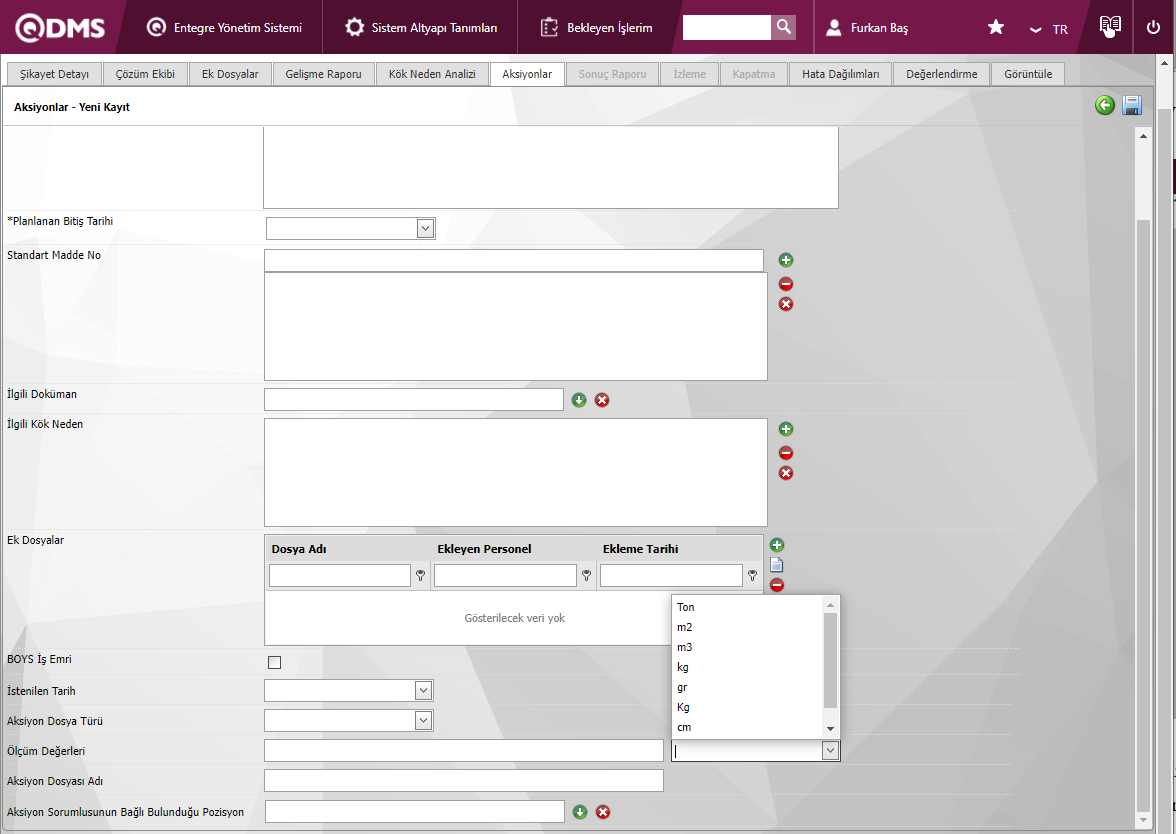Screen dimensions: 1176x834
Task: Open the favorites star icon
Action: pyautogui.click(x=996, y=27)
